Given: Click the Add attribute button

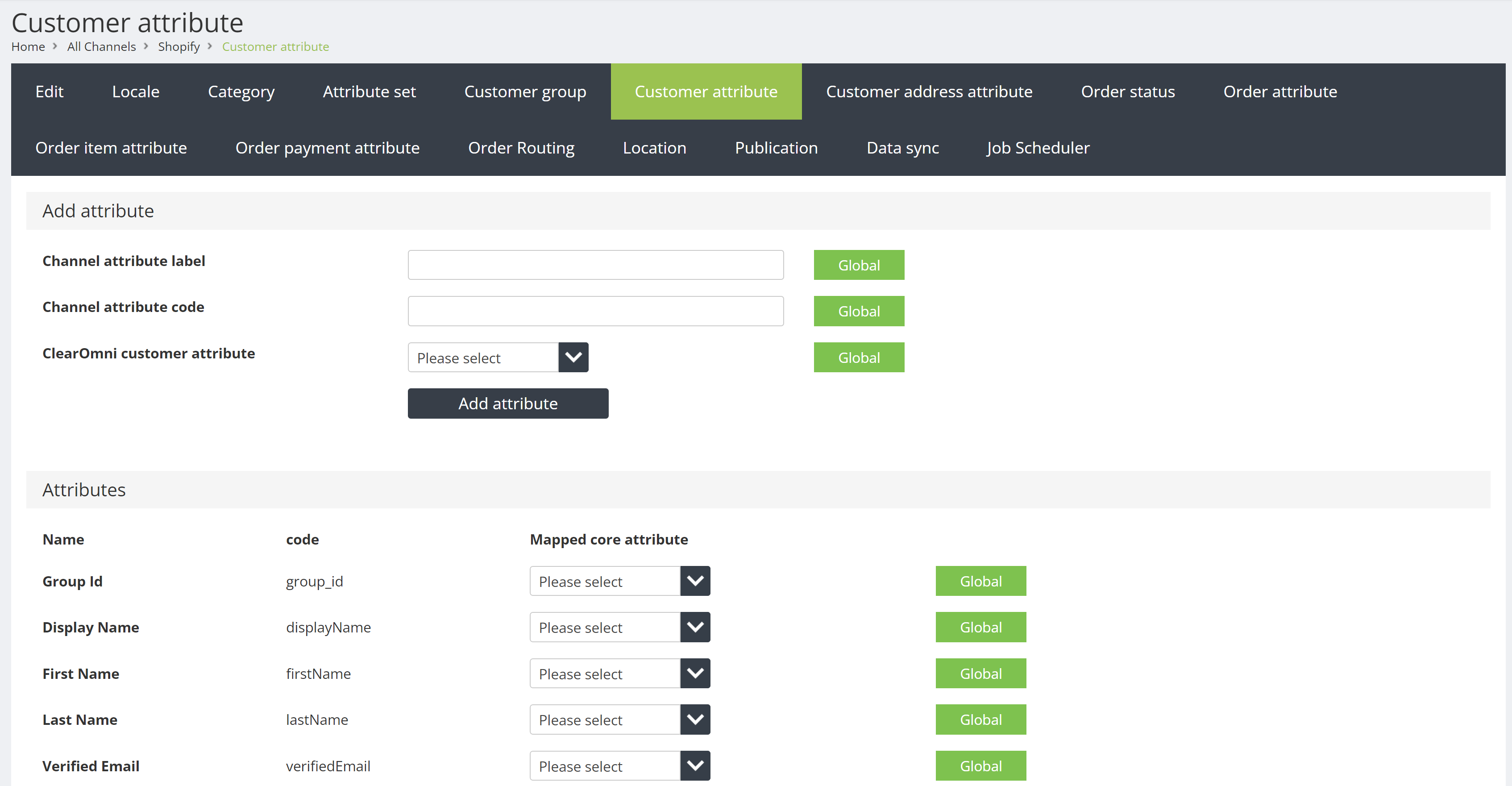Looking at the screenshot, I should 508,403.
